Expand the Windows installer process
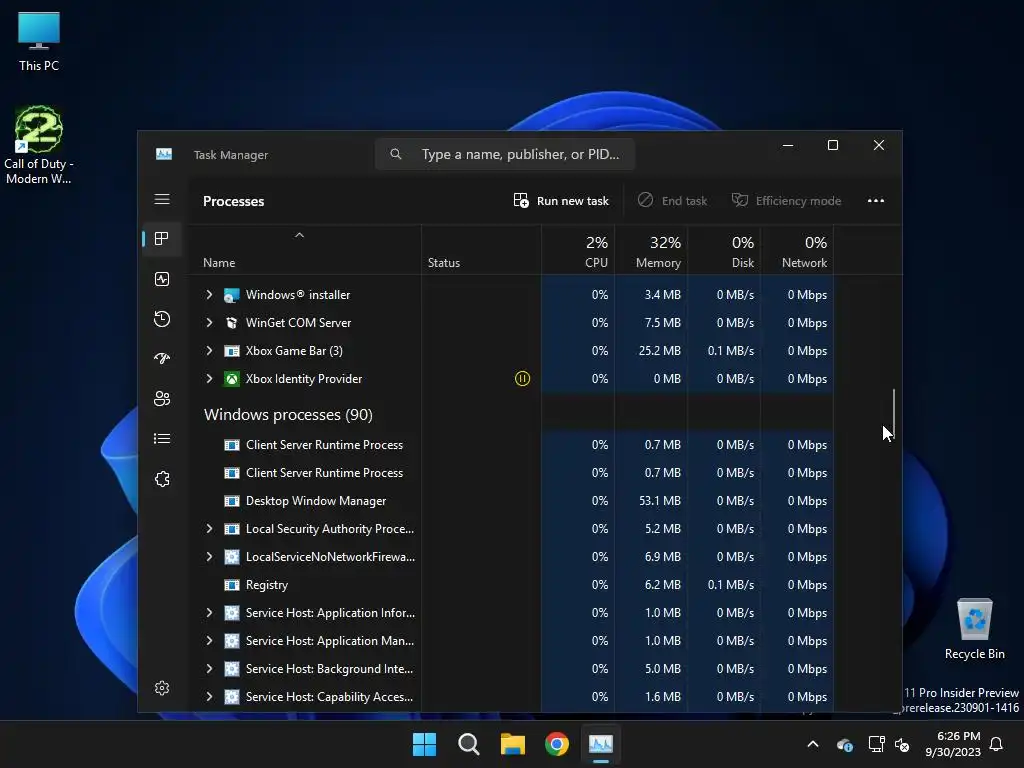This screenshot has height=768, width=1024. pyautogui.click(x=209, y=295)
